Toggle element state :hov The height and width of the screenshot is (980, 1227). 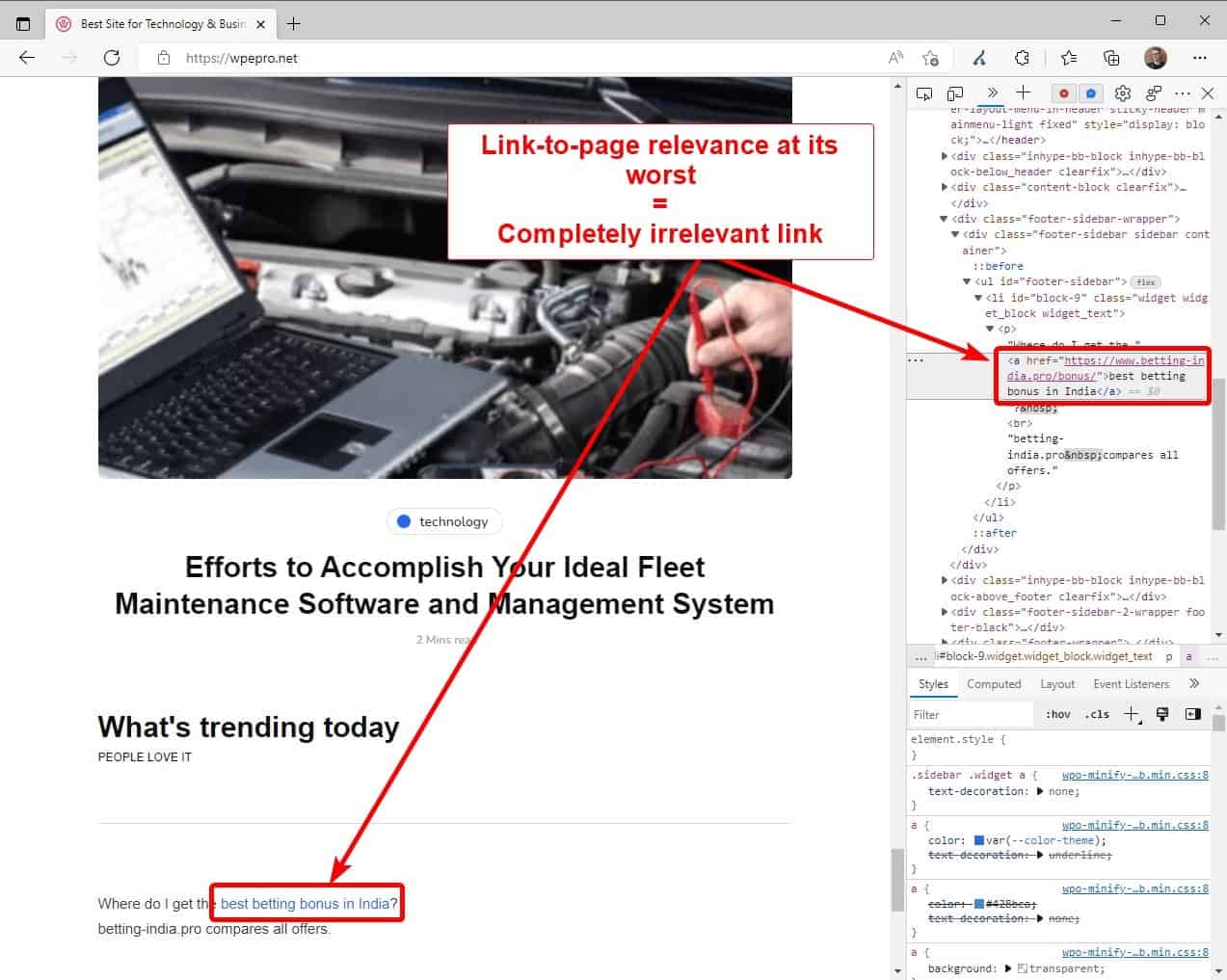(x=1057, y=714)
